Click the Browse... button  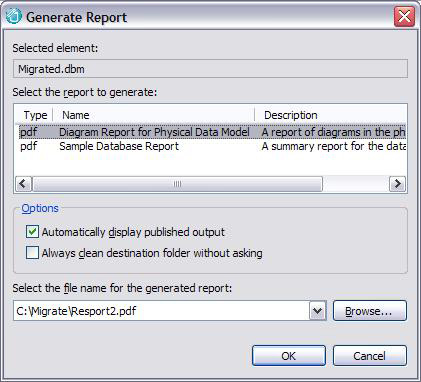[x=370, y=311]
